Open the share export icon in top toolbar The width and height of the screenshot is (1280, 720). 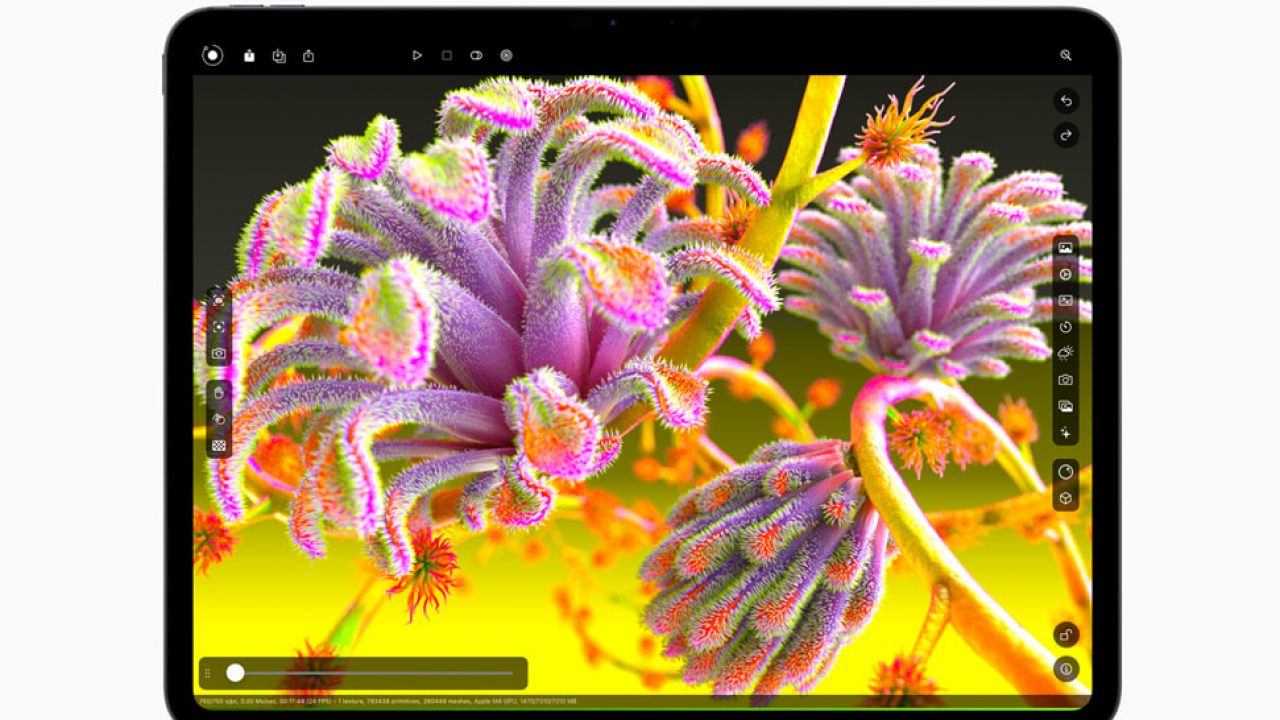pos(308,56)
